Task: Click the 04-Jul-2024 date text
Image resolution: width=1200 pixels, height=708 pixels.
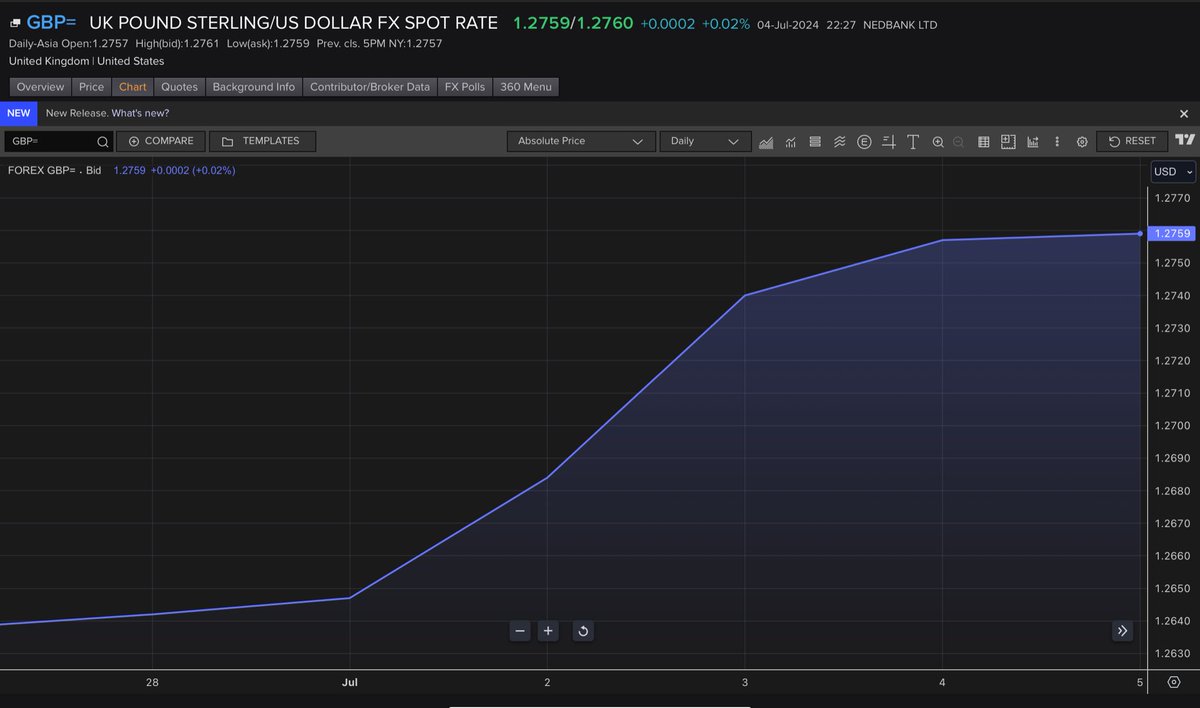Action: click(790, 25)
